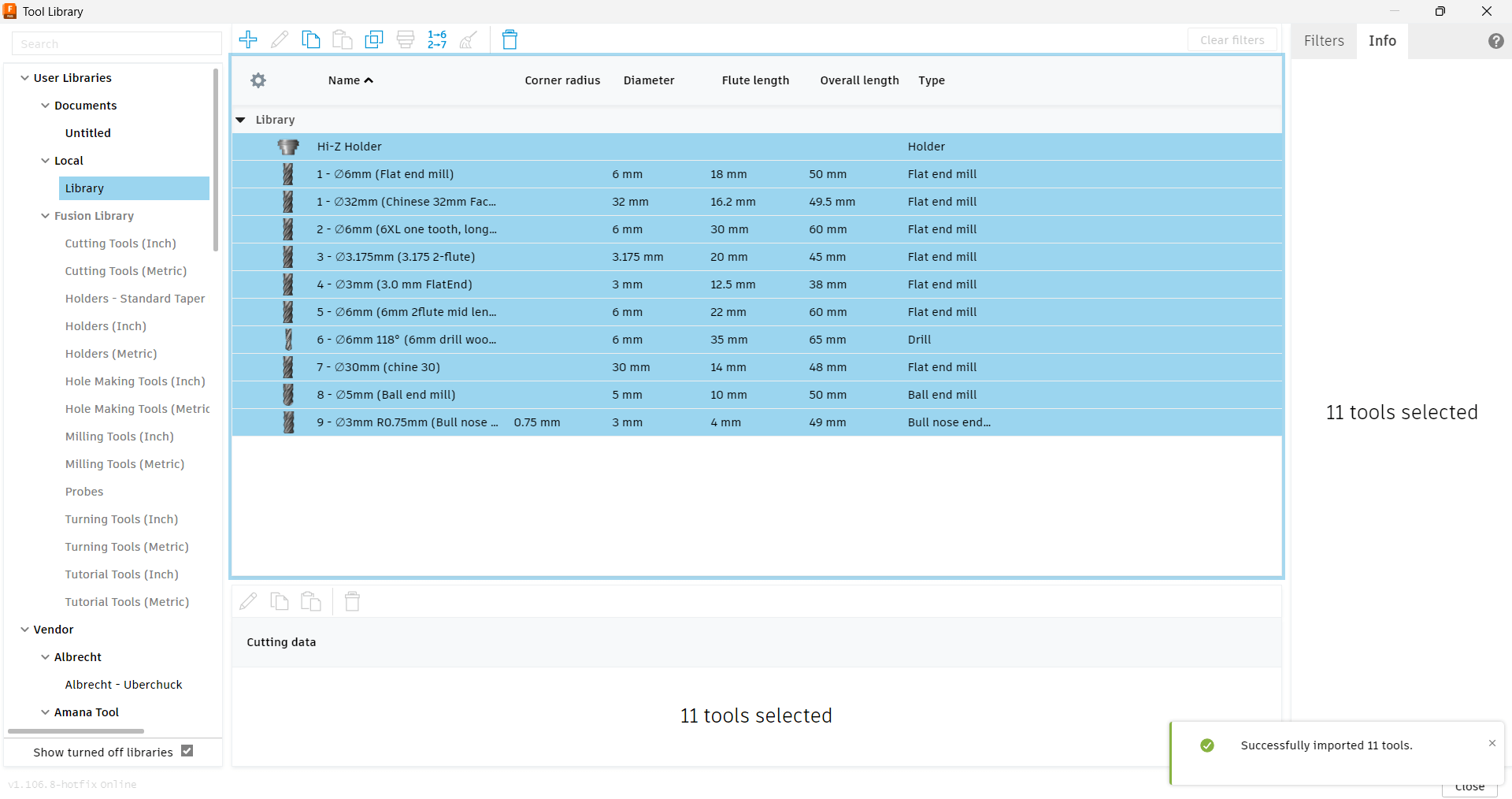
Task: Click the Clear filters button
Action: [x=1232, y=40]
